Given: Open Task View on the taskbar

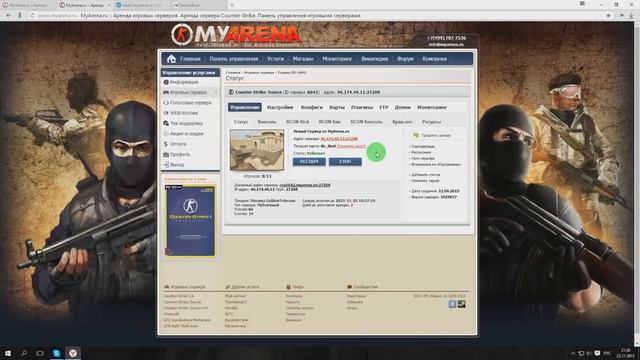Looking at the screenshot, I should tap(40, 353).
